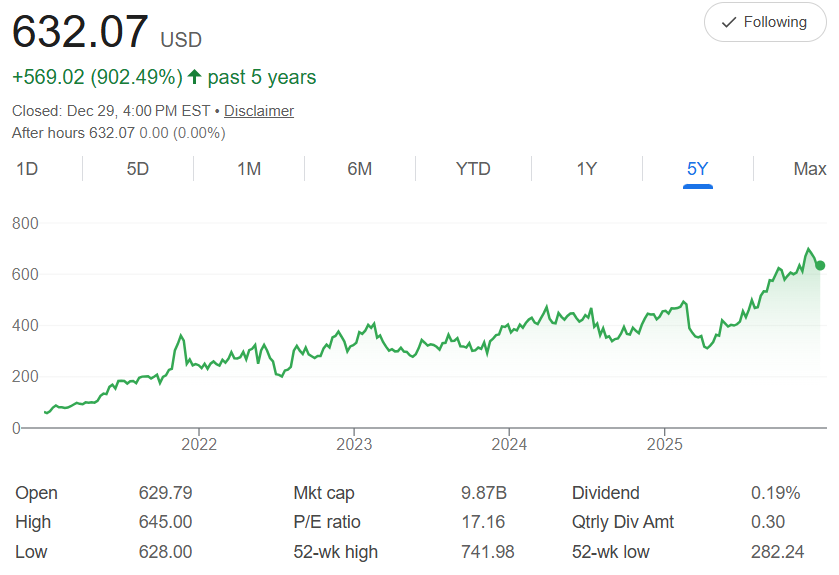This screenshot has width=839, height=575.
Task: Open the Max time range
Action: point(809,169)
